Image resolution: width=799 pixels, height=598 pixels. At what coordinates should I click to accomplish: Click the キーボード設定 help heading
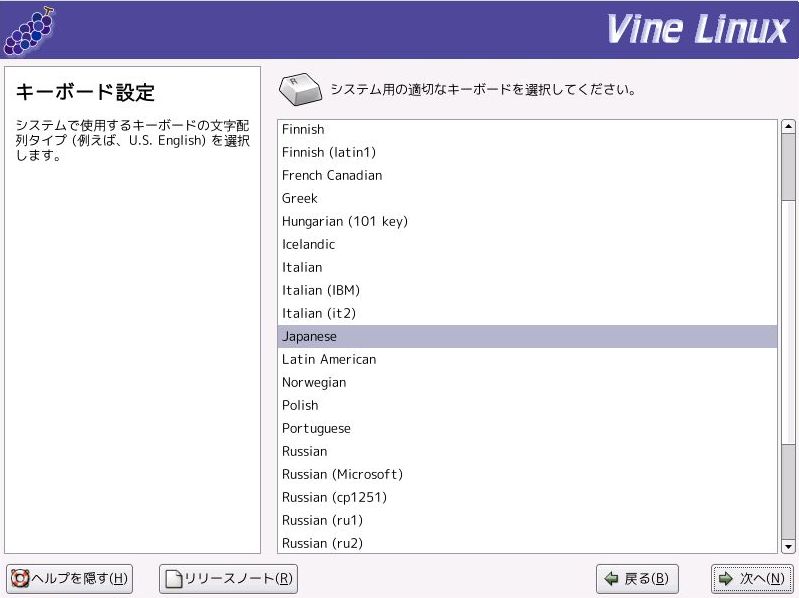85,92
